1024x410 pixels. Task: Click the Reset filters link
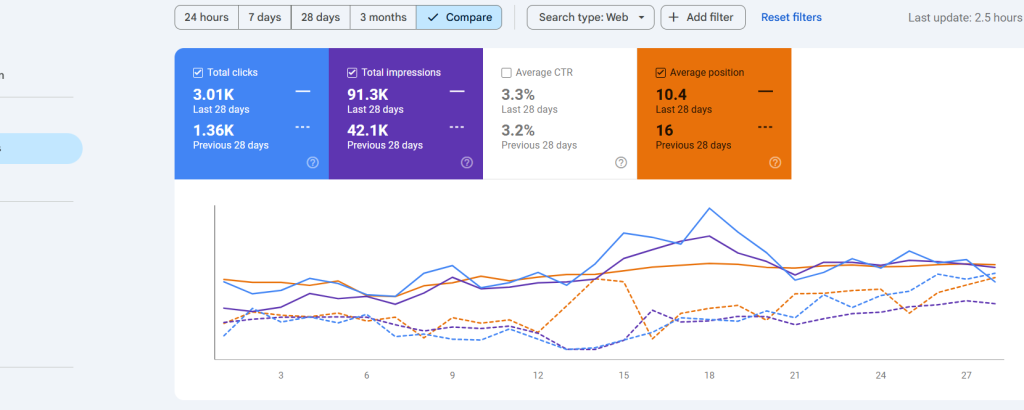click(791, 17)
